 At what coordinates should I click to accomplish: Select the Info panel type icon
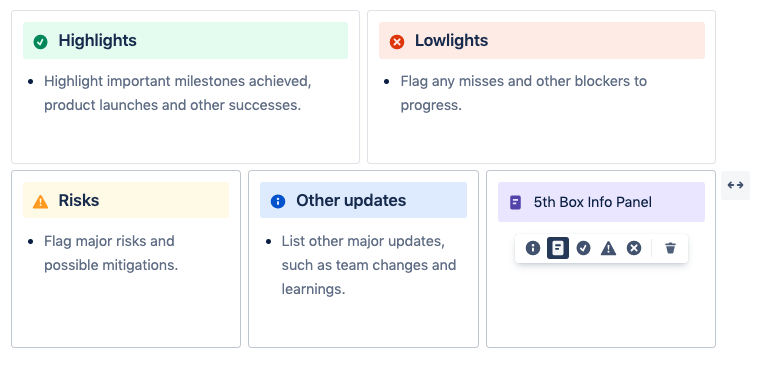pos(533,248)
